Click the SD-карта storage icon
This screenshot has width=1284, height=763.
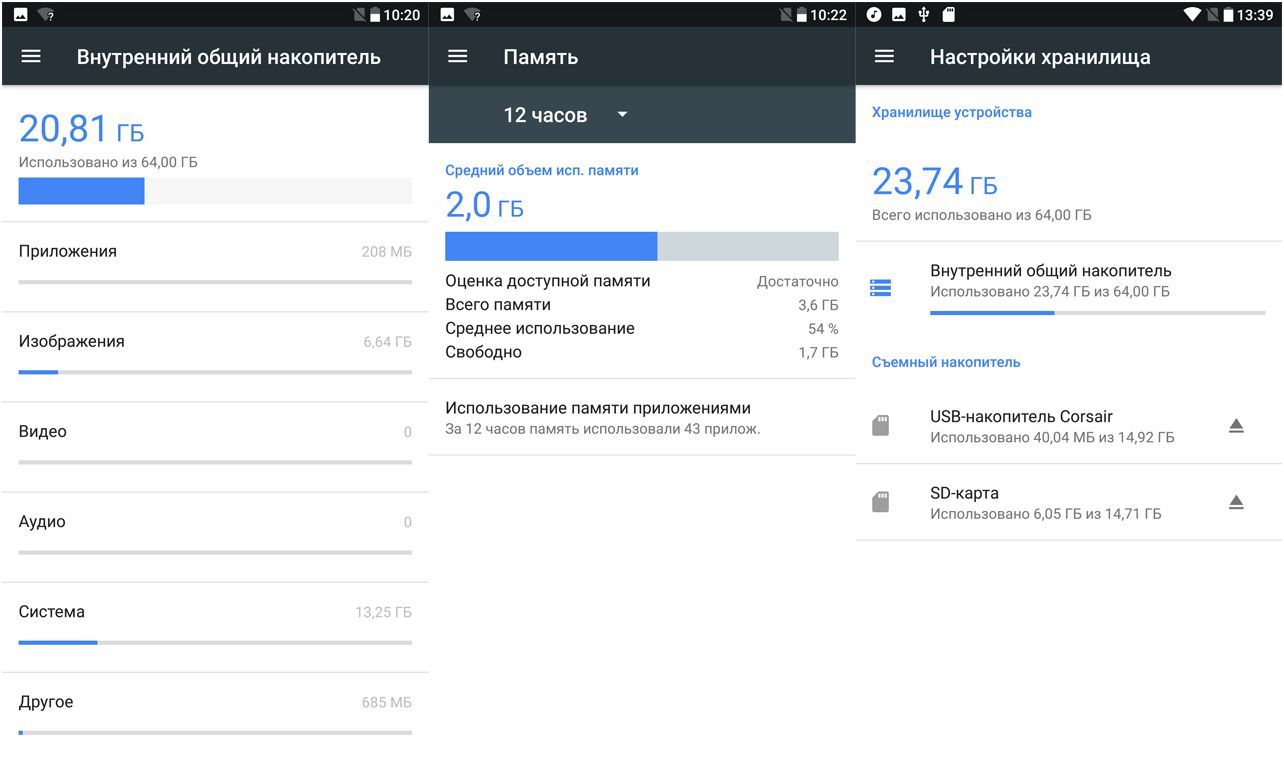(881, 501)
